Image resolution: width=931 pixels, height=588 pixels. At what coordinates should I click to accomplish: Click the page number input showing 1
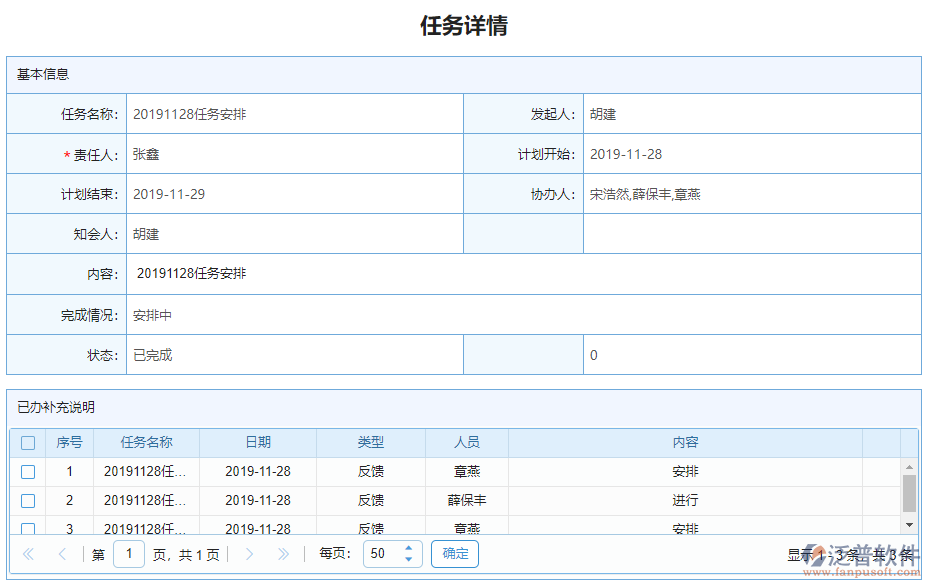click(128, 553)
